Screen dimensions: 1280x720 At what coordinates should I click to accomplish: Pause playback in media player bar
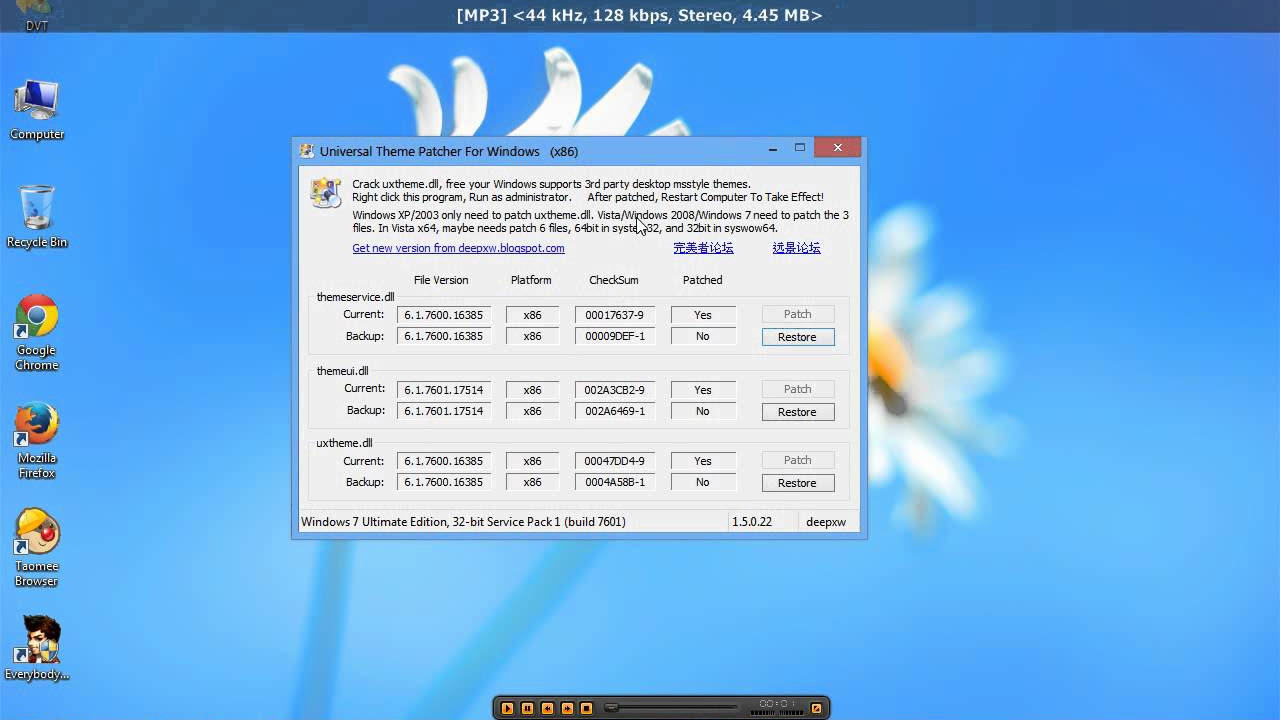(527, 708)
